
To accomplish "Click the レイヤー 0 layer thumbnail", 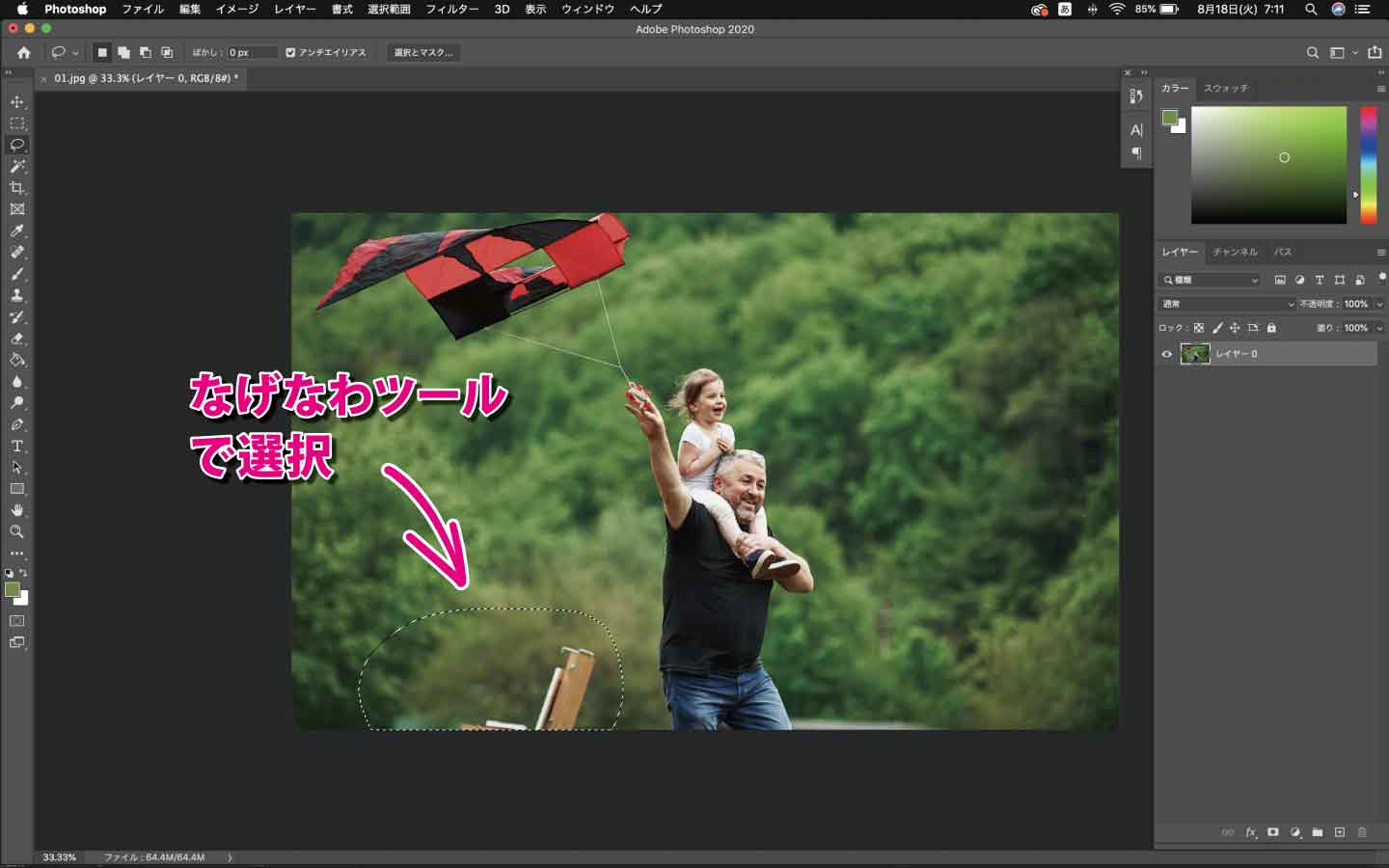I will click(1196, 354).
